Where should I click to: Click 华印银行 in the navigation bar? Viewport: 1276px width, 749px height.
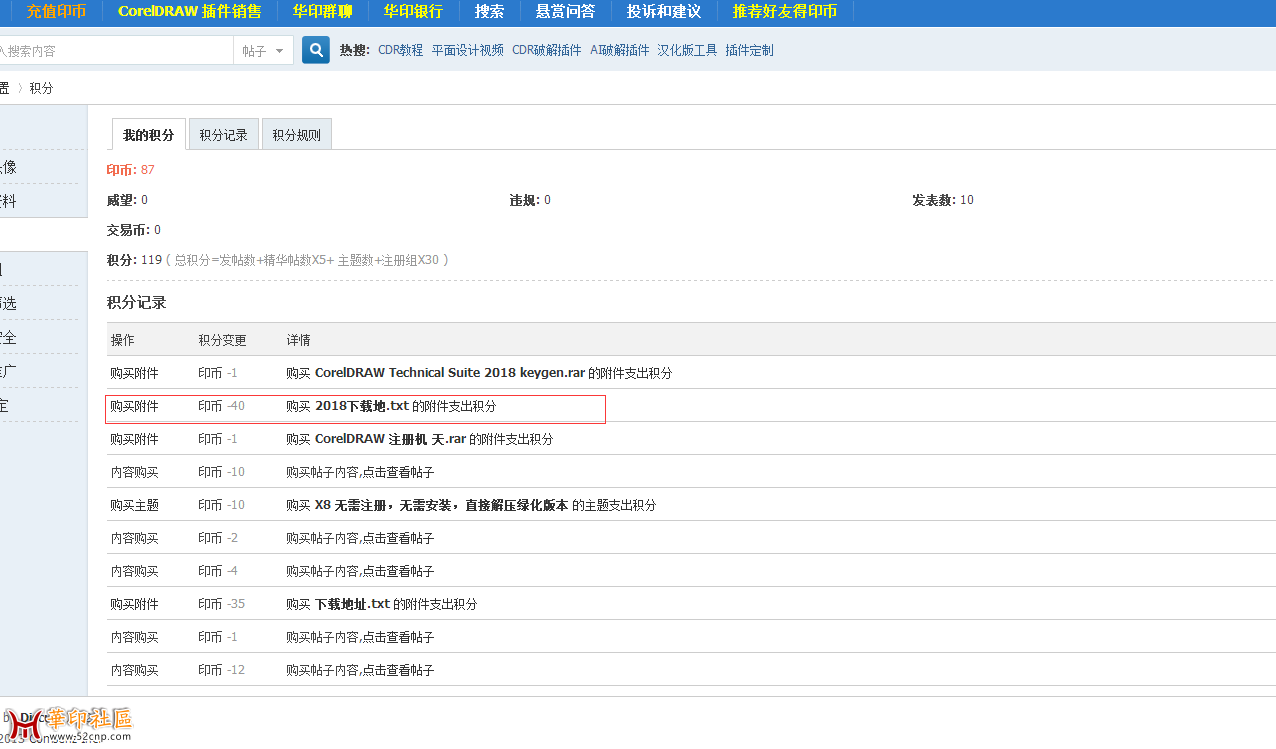pos(412,12)
